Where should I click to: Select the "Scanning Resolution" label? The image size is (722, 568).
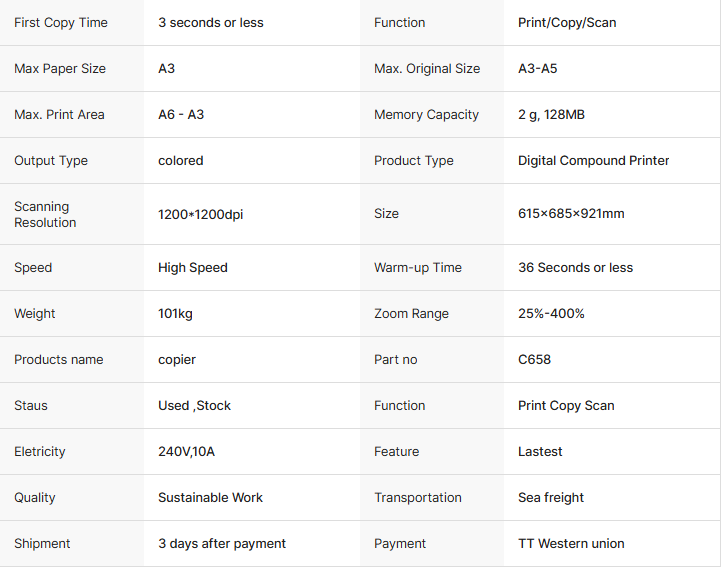(x=45, y=214)
